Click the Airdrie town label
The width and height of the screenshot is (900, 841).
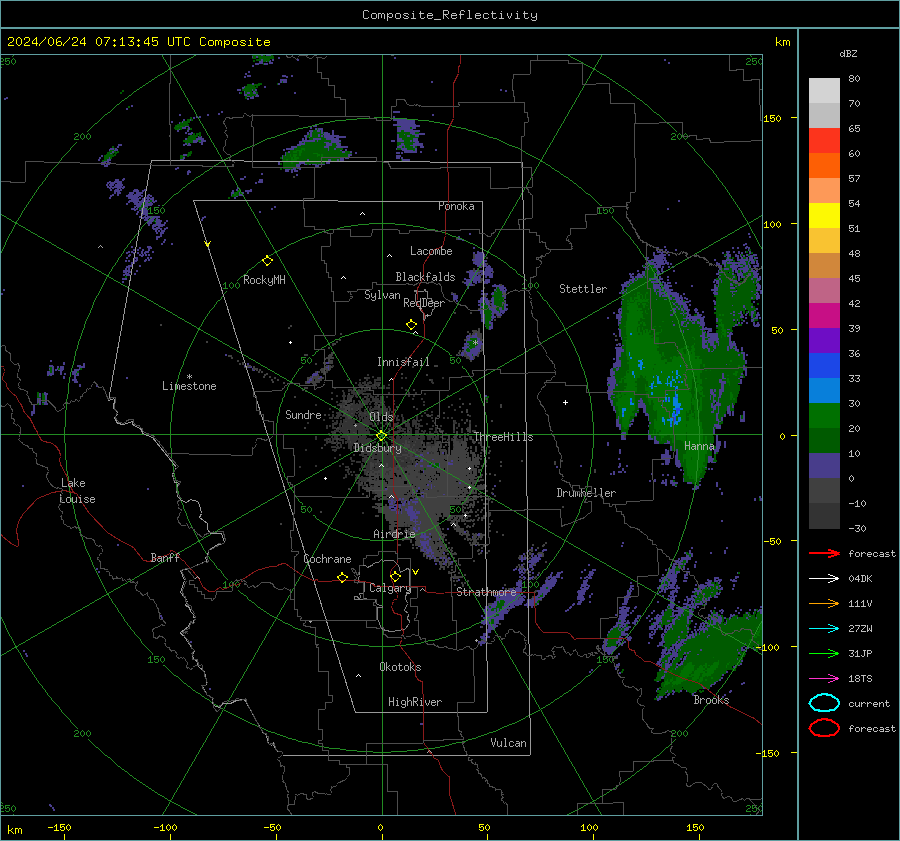pyautogui.click(x=394, y=534)
